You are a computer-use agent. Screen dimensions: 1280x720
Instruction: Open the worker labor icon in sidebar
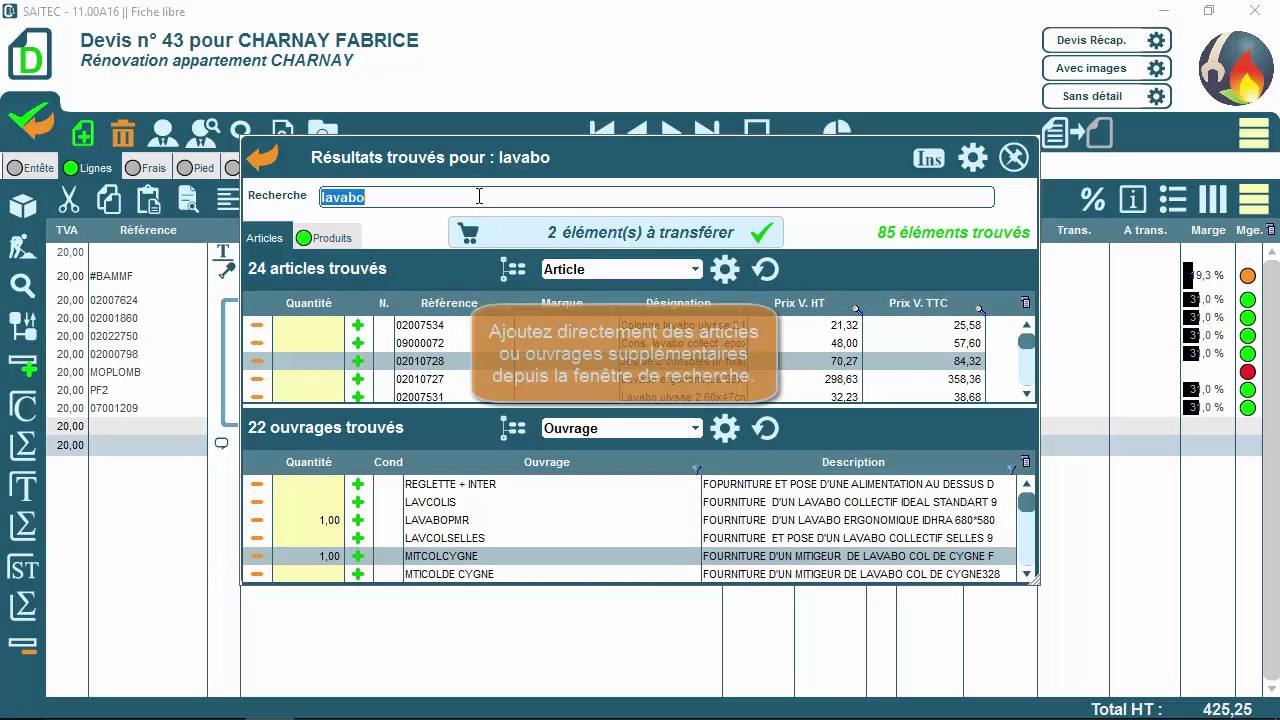pos(22,246)
